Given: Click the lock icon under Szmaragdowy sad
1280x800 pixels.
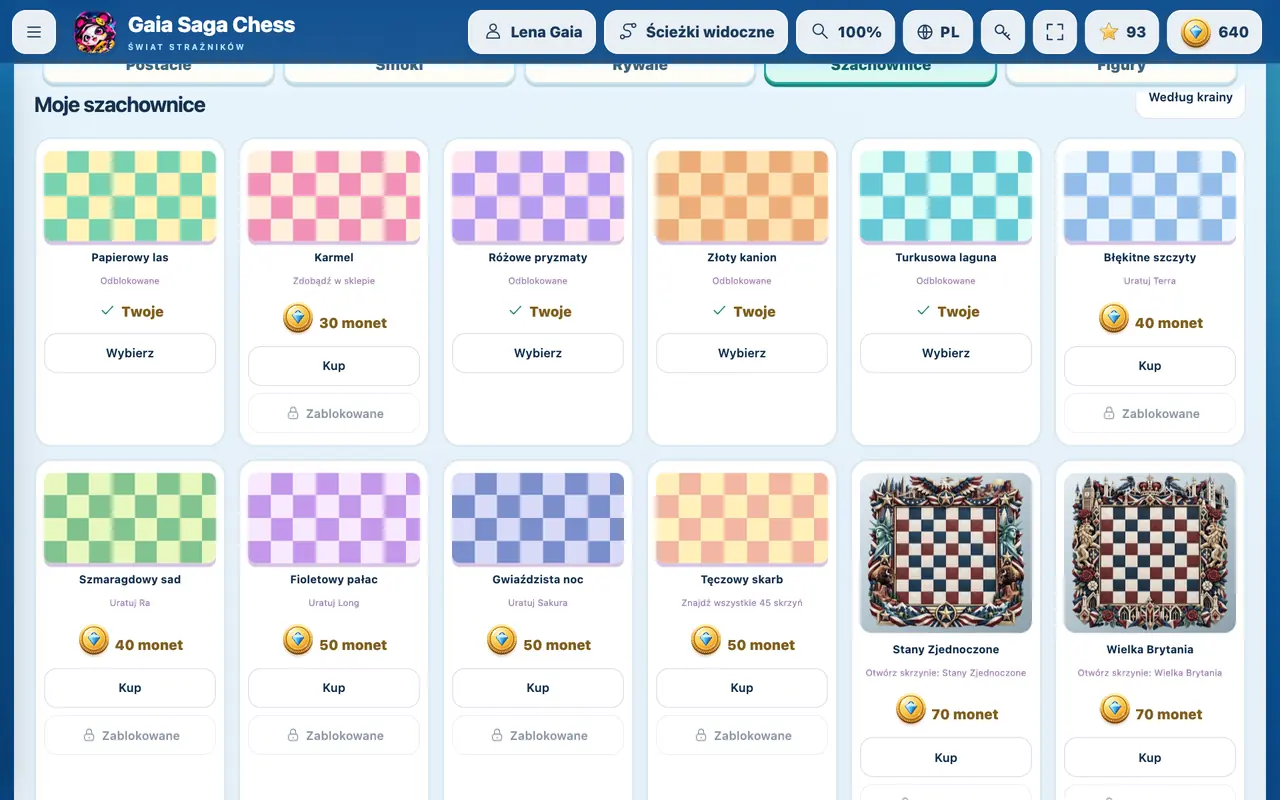Looking at the screenshot, I should 89,735.
